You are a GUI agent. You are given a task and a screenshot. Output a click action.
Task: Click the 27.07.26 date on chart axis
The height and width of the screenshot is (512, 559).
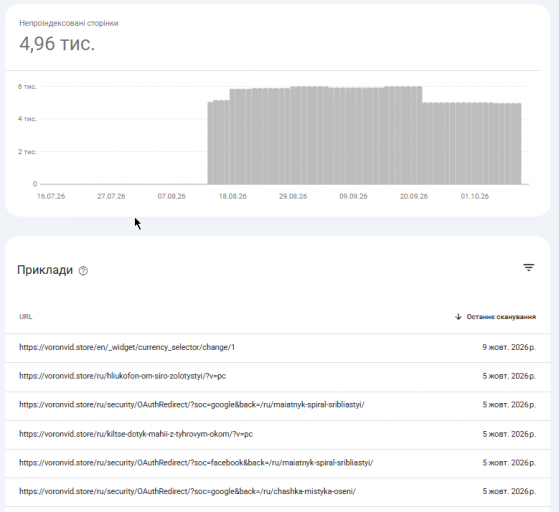[111, 196]
